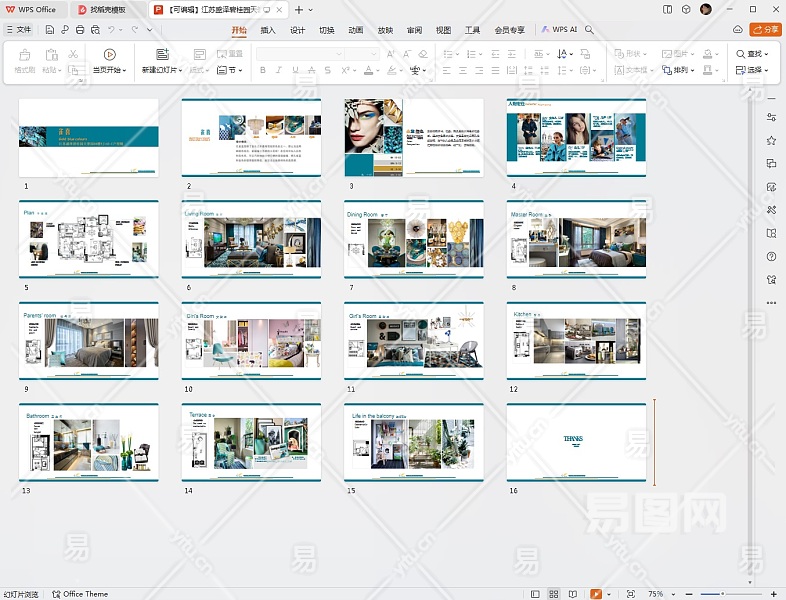The height and width of the screenshot is (600, 786).
Task: Click the 分享 share button
Action: tap(767, 30)
